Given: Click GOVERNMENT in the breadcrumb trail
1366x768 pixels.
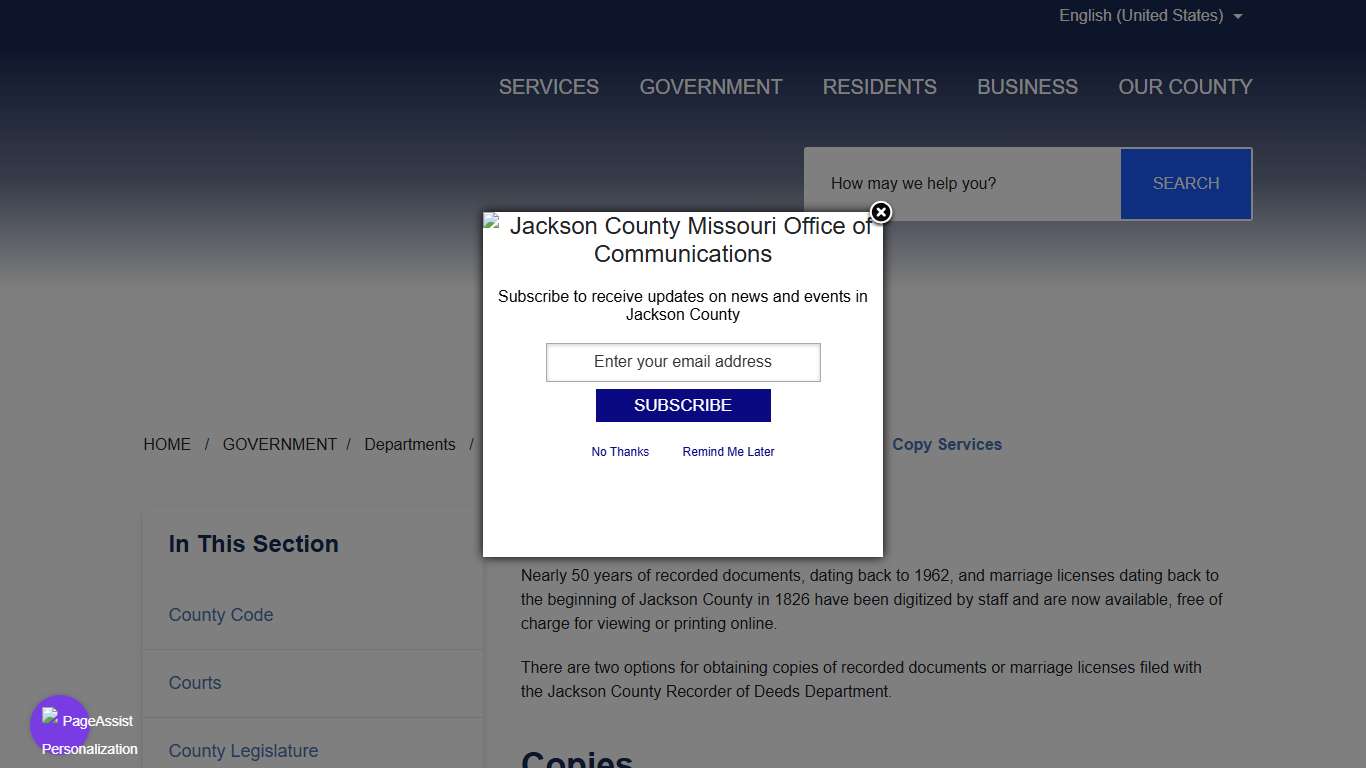Looking at the screenshot, I should pyautogui.click(x=279, y=445).
